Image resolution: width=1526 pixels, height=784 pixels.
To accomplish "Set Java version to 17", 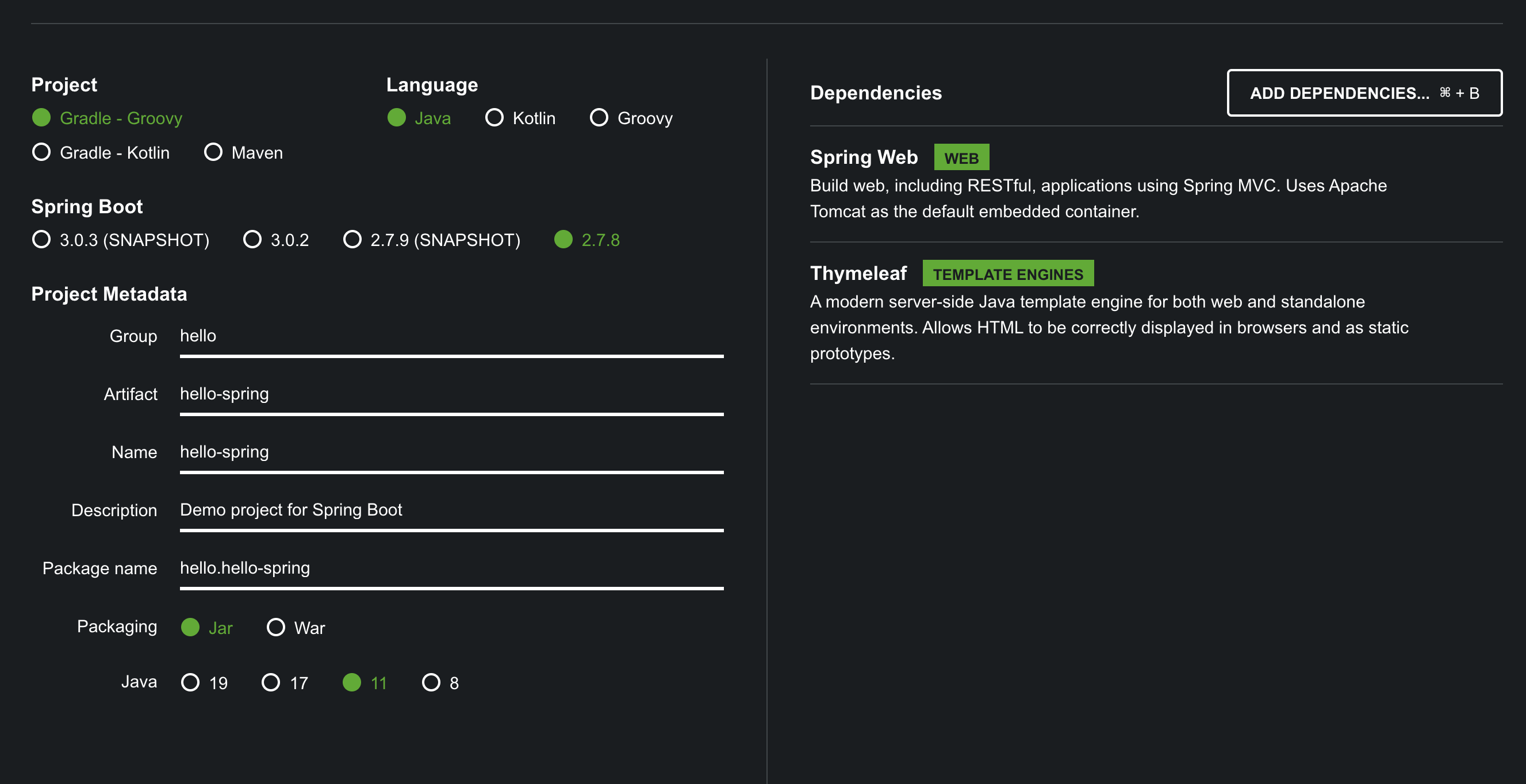I will (285, 683).
